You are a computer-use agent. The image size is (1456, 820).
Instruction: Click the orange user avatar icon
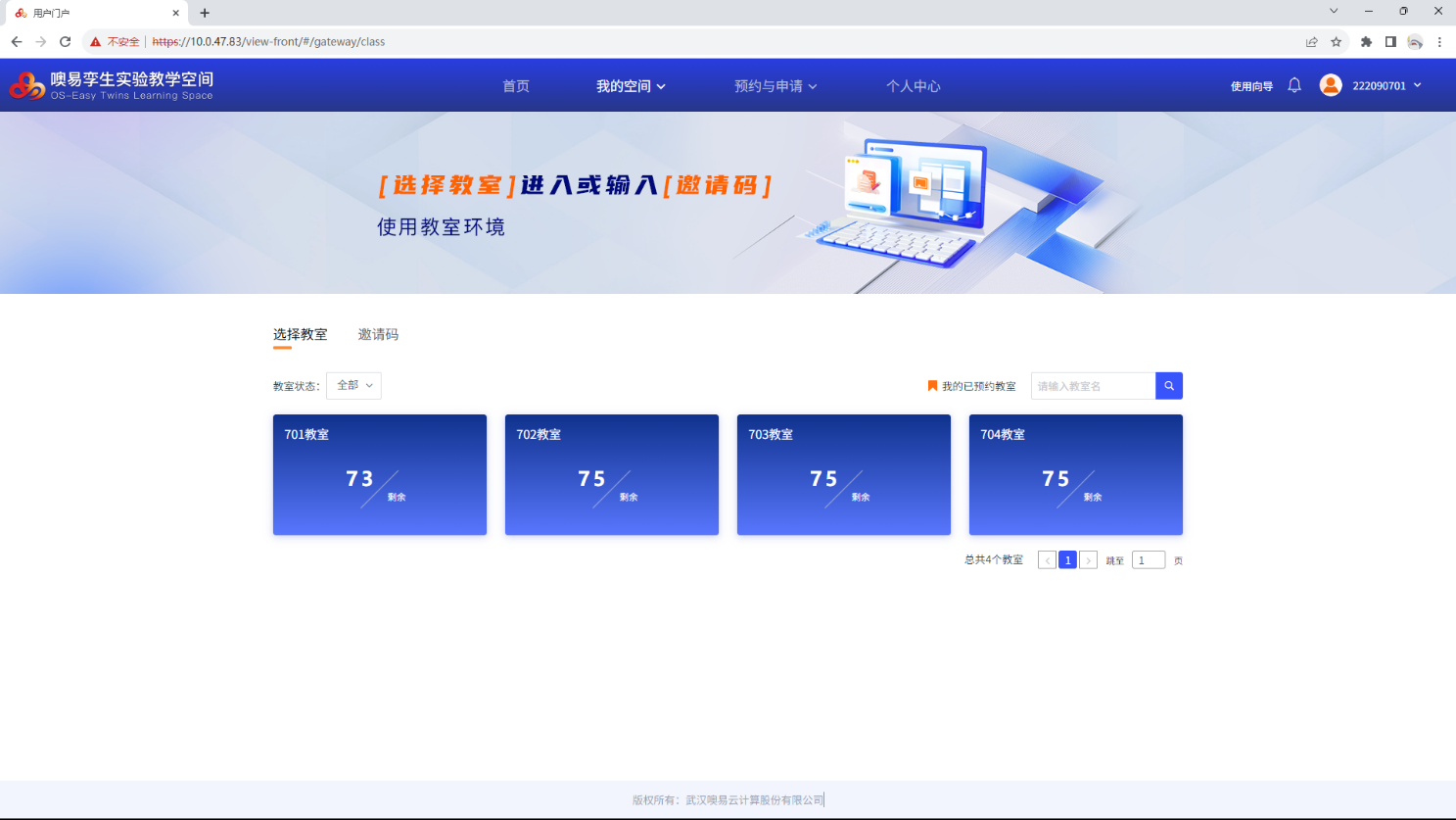(1330, 85)
